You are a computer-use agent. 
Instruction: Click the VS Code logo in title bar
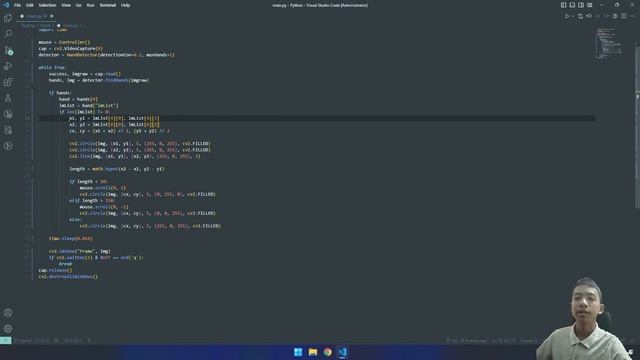pyautogui.click(x=6, y=5)
